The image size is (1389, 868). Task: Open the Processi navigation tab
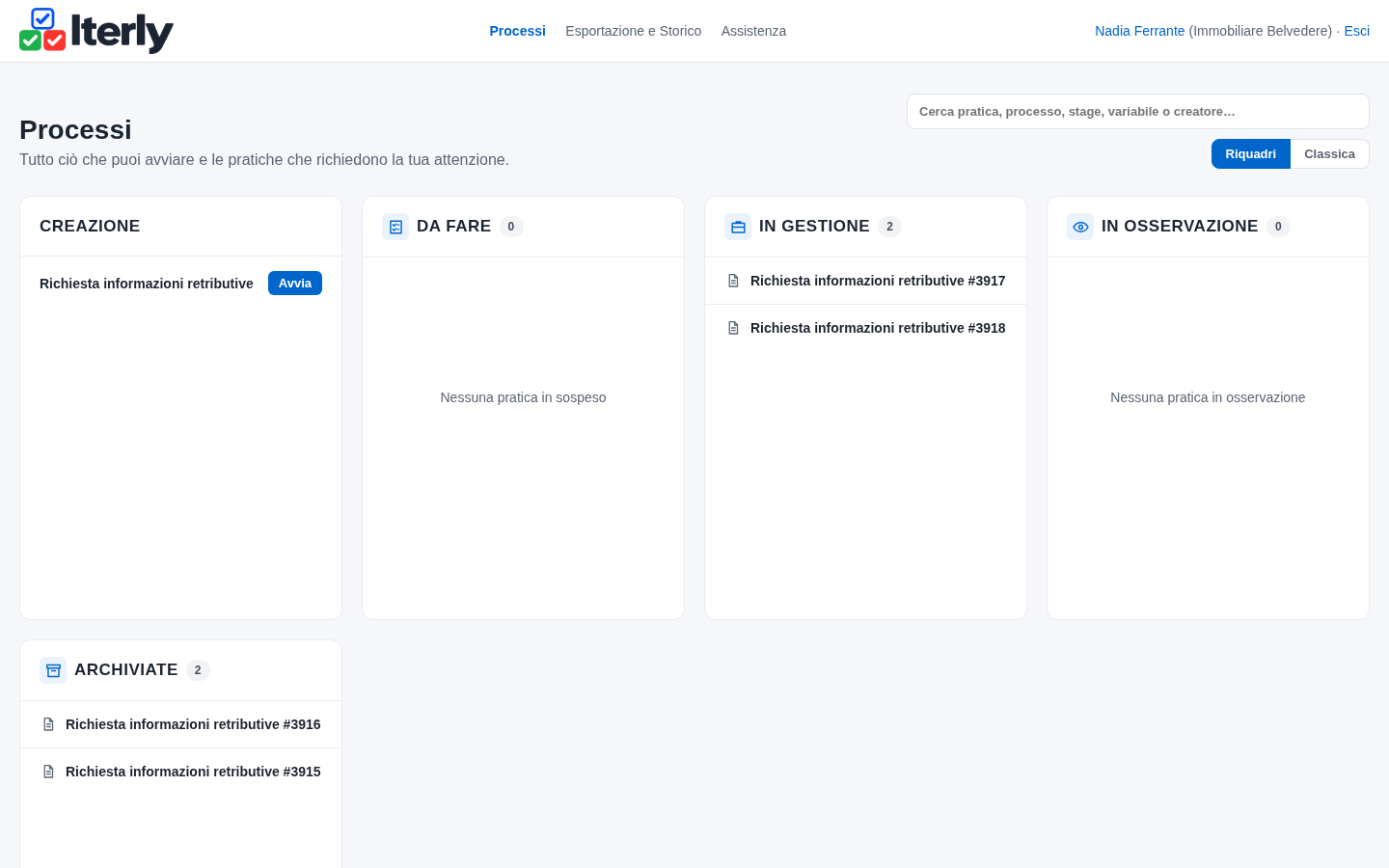[x=517, y=31]
